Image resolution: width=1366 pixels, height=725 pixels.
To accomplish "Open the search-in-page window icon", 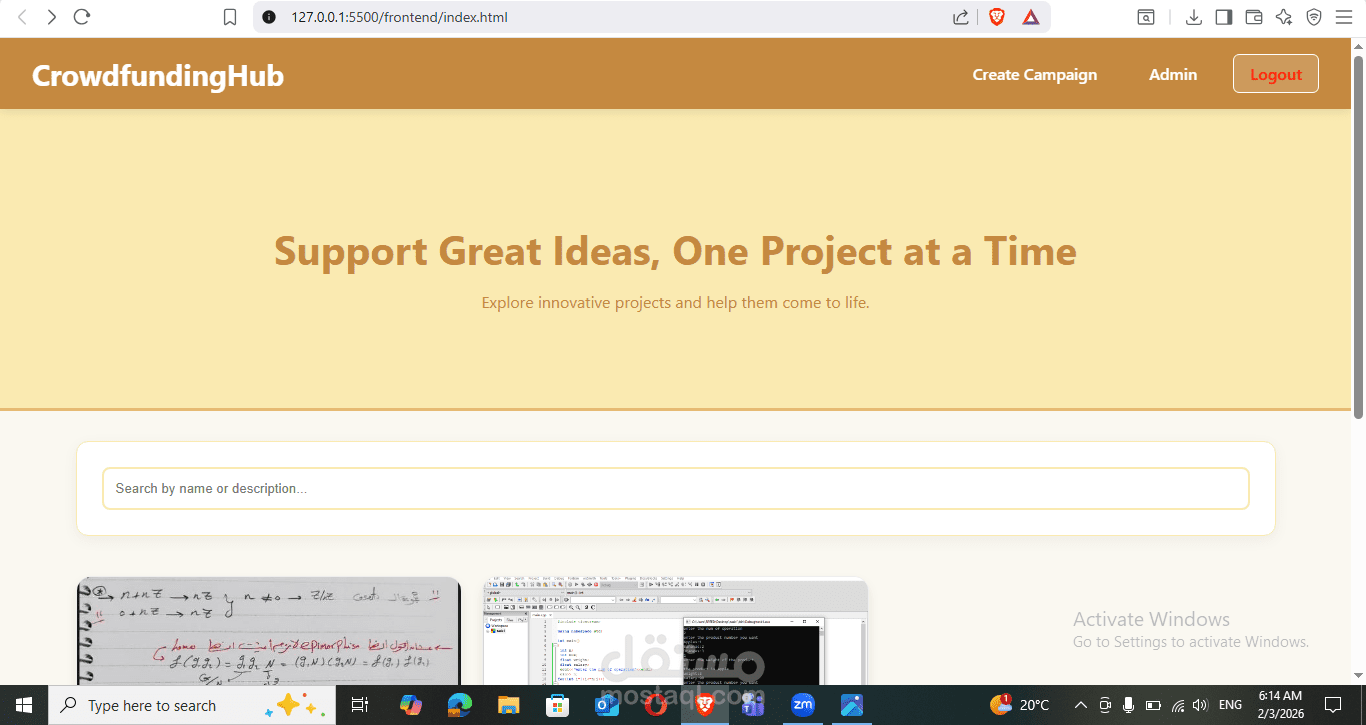I will [1146, 17].
